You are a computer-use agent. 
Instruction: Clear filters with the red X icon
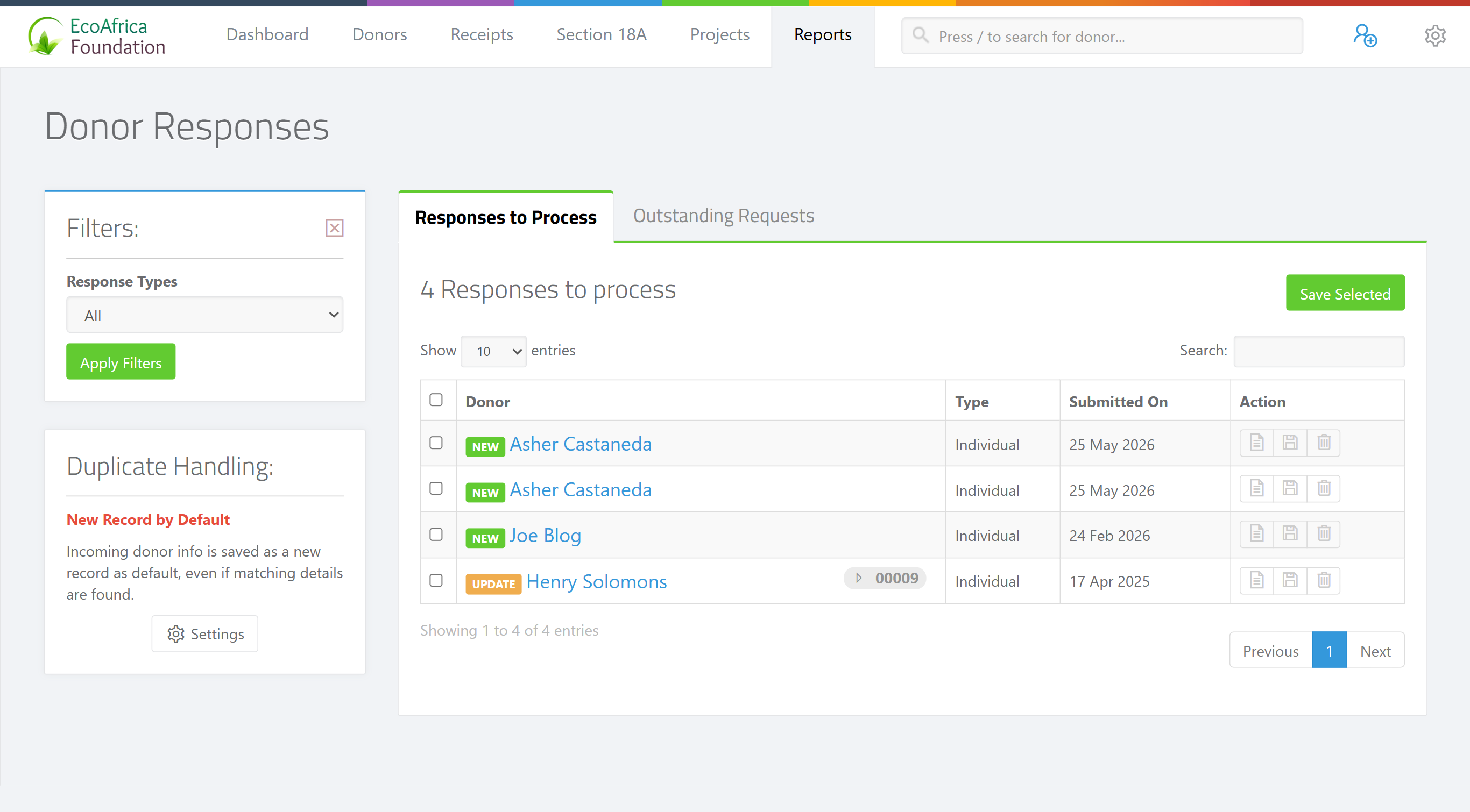point(334,228)
